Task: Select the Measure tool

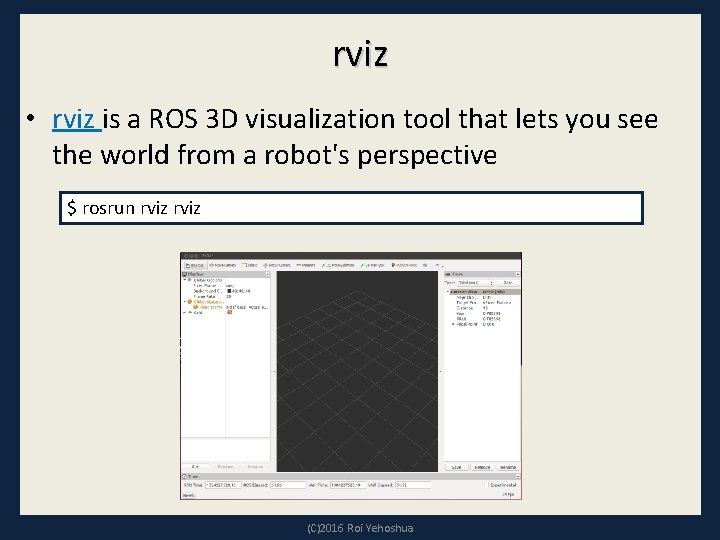Action: (x=306, y=265)
